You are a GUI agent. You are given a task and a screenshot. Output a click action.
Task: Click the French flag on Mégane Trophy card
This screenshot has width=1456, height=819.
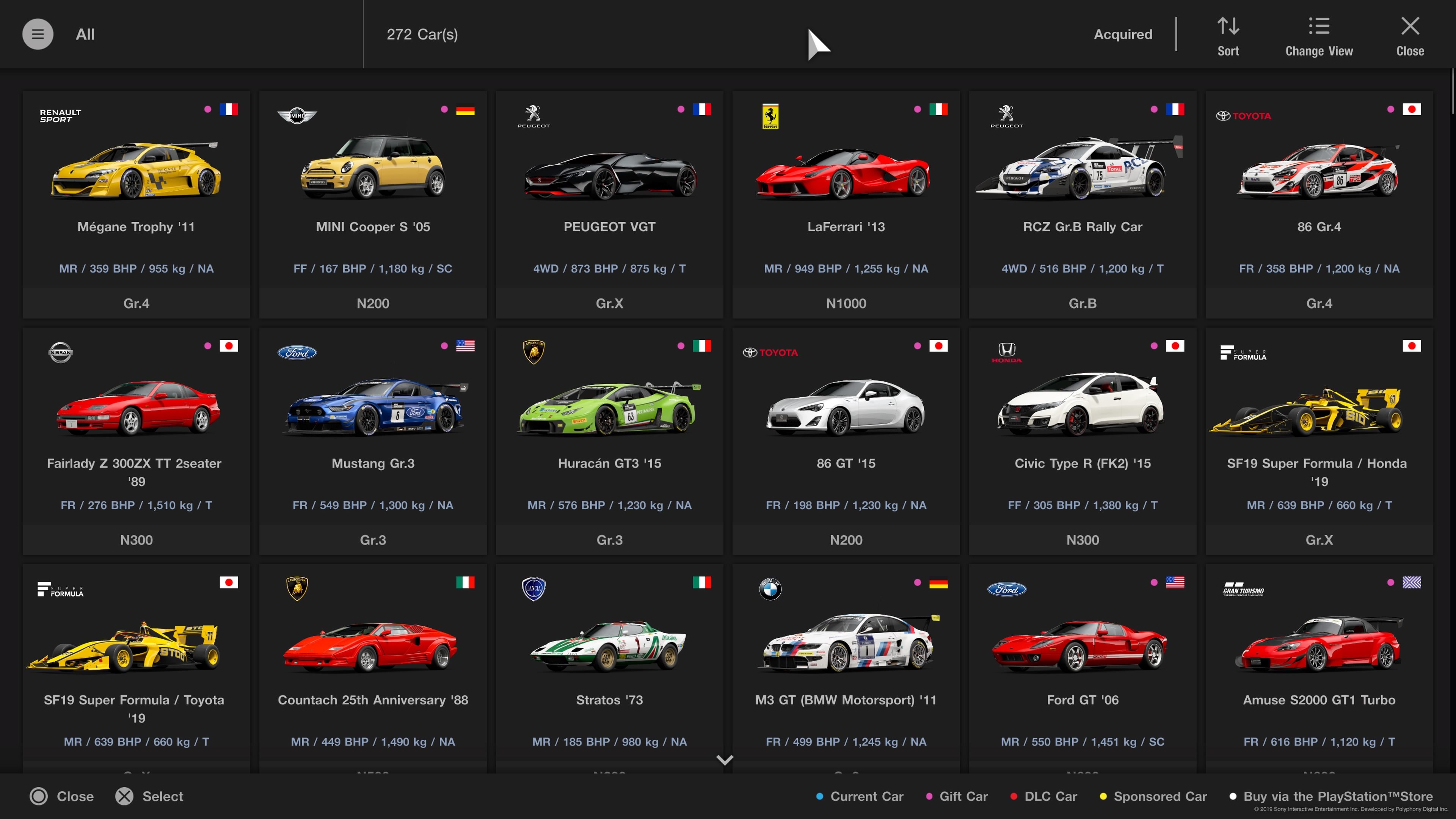tap(228, 109)
